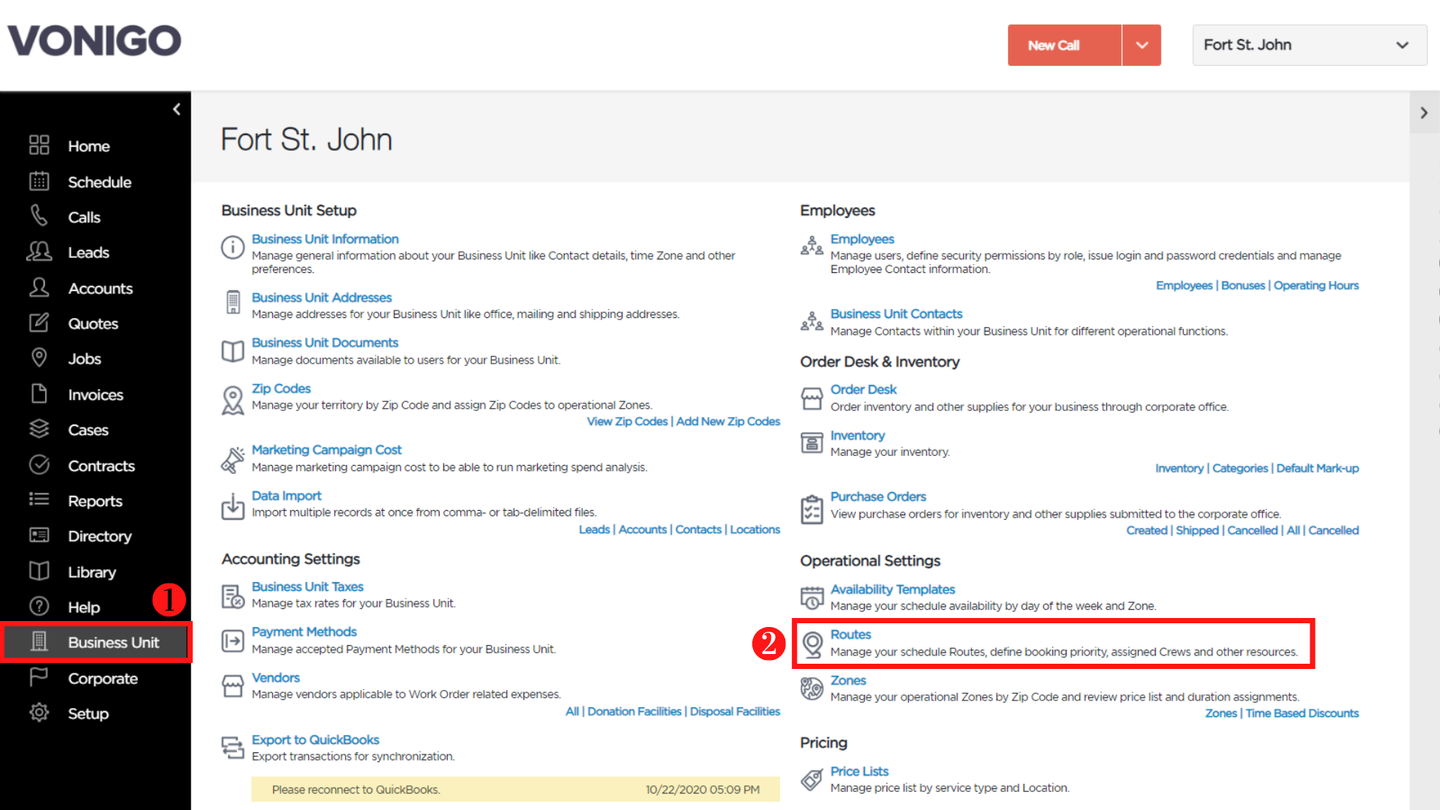Click the Business Unit Documents book icon

232,351
